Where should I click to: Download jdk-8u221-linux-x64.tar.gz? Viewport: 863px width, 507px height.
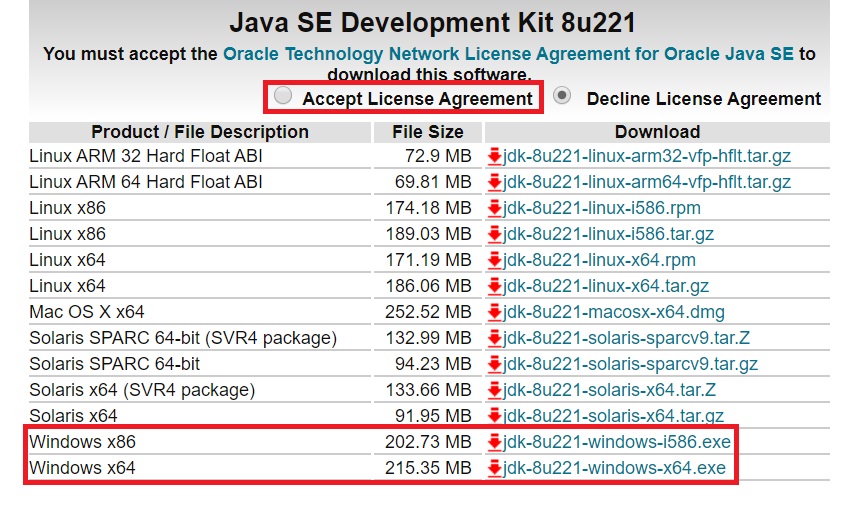(x=606, y=286)
